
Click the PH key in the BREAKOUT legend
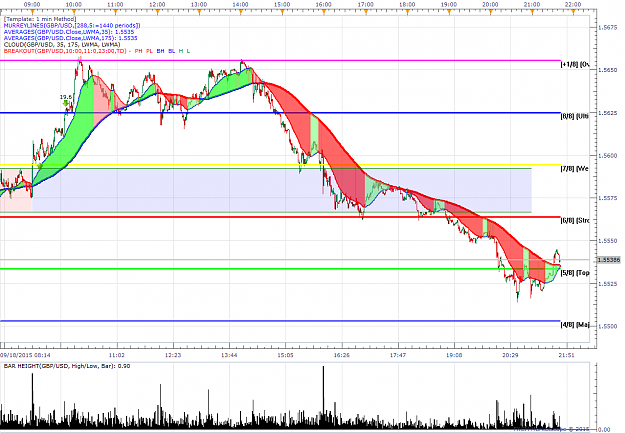point(138,51)
